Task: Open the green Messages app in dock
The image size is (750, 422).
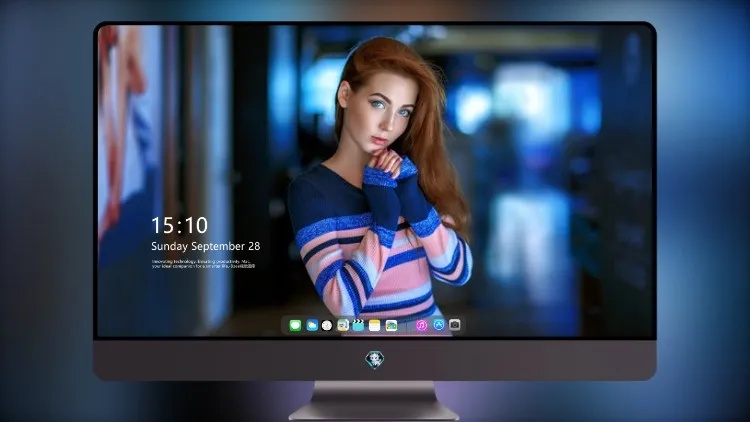Action: 295,325
